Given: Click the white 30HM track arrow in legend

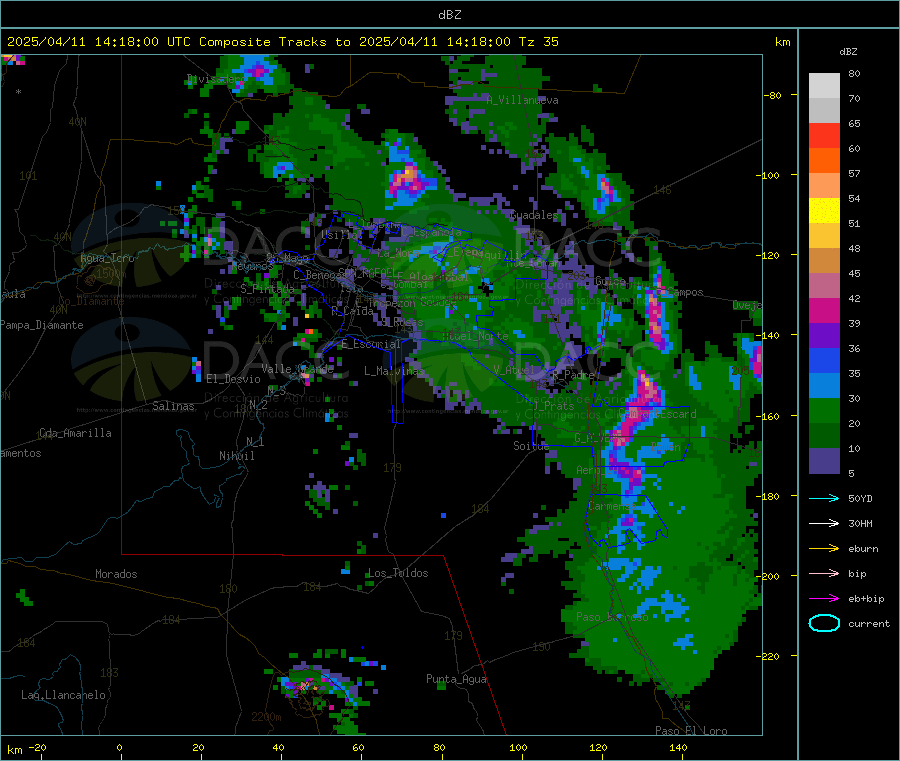Looking at the screenshot, I should tap(824, 523).
